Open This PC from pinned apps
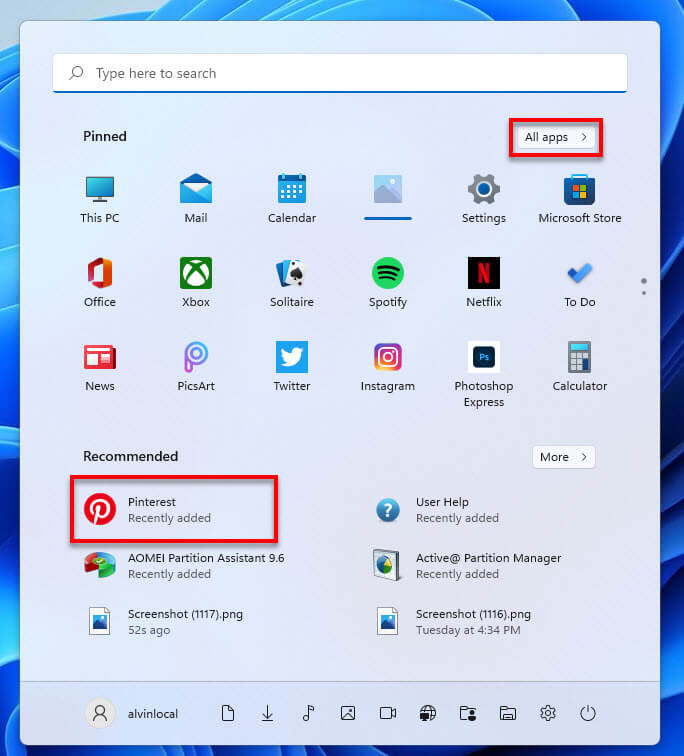 click(x=100, y=199)
